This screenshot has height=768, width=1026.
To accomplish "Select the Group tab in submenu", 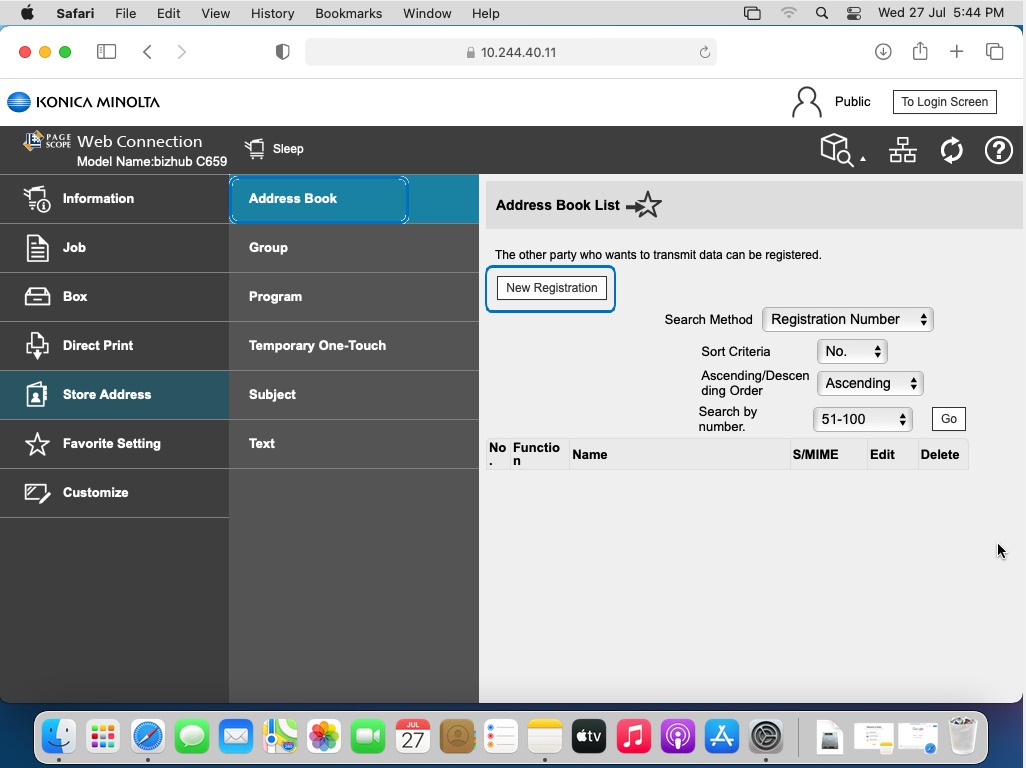I will pos(268,247).
